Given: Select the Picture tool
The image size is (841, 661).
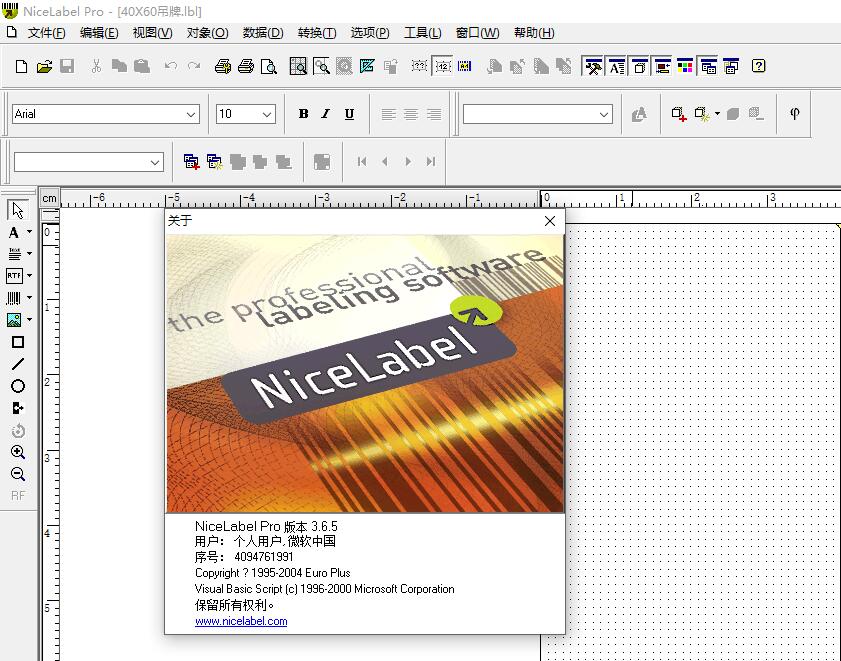Looking at the screenshot, I should (14, 319).
